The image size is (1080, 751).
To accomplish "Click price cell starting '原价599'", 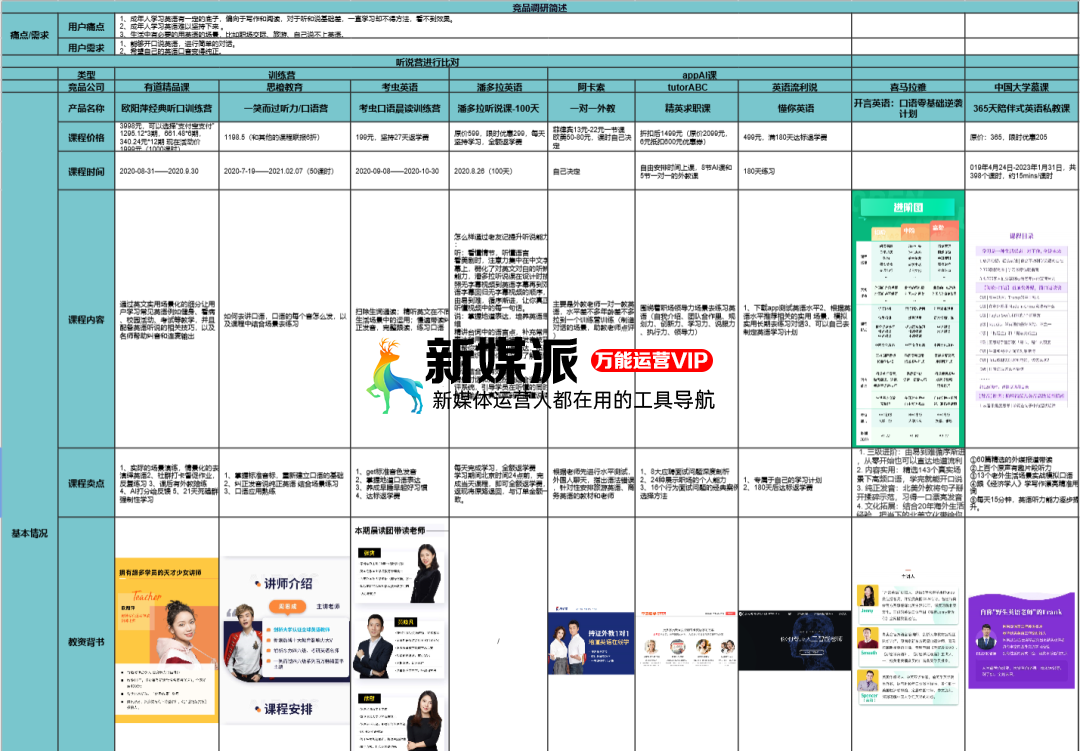I will (499, 137).
